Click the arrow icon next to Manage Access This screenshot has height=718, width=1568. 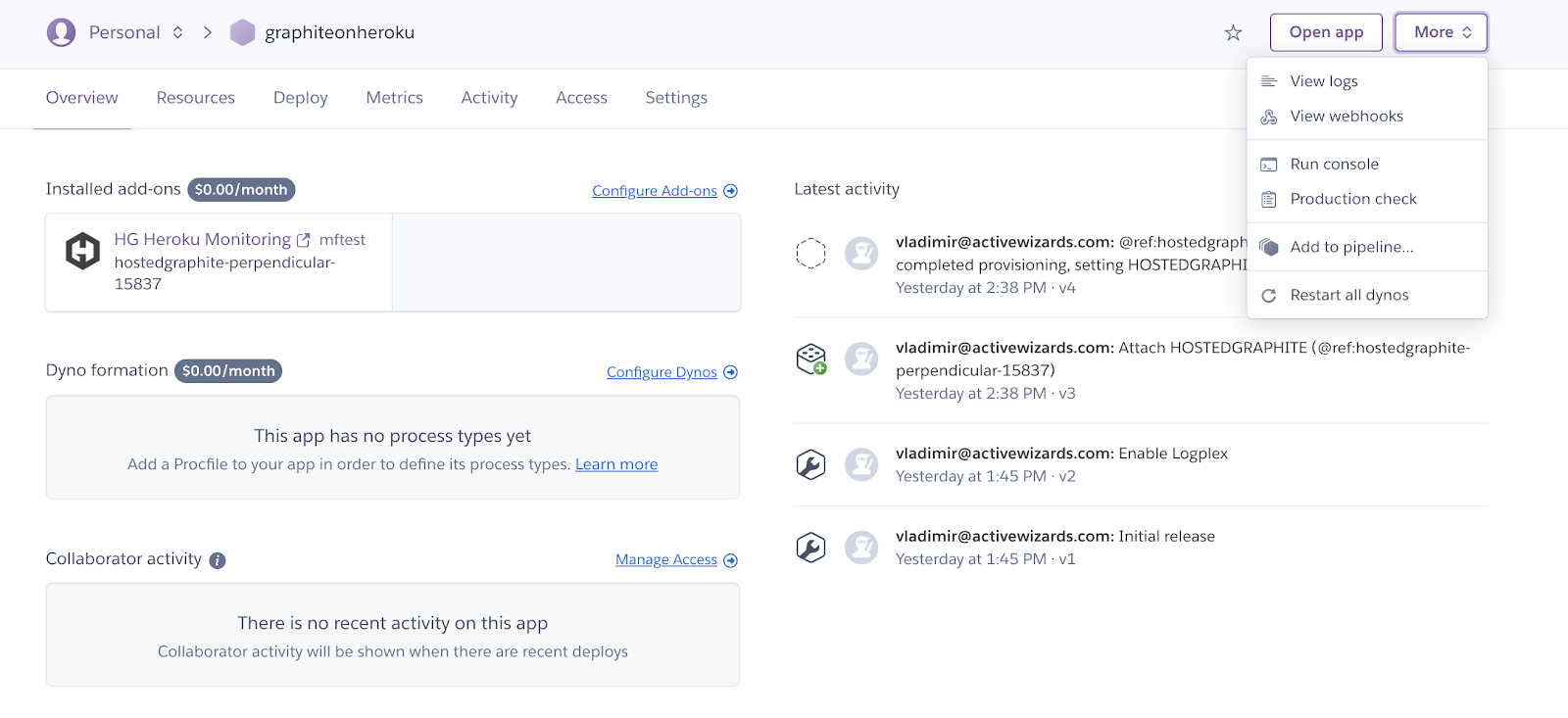tap(730, 560)
